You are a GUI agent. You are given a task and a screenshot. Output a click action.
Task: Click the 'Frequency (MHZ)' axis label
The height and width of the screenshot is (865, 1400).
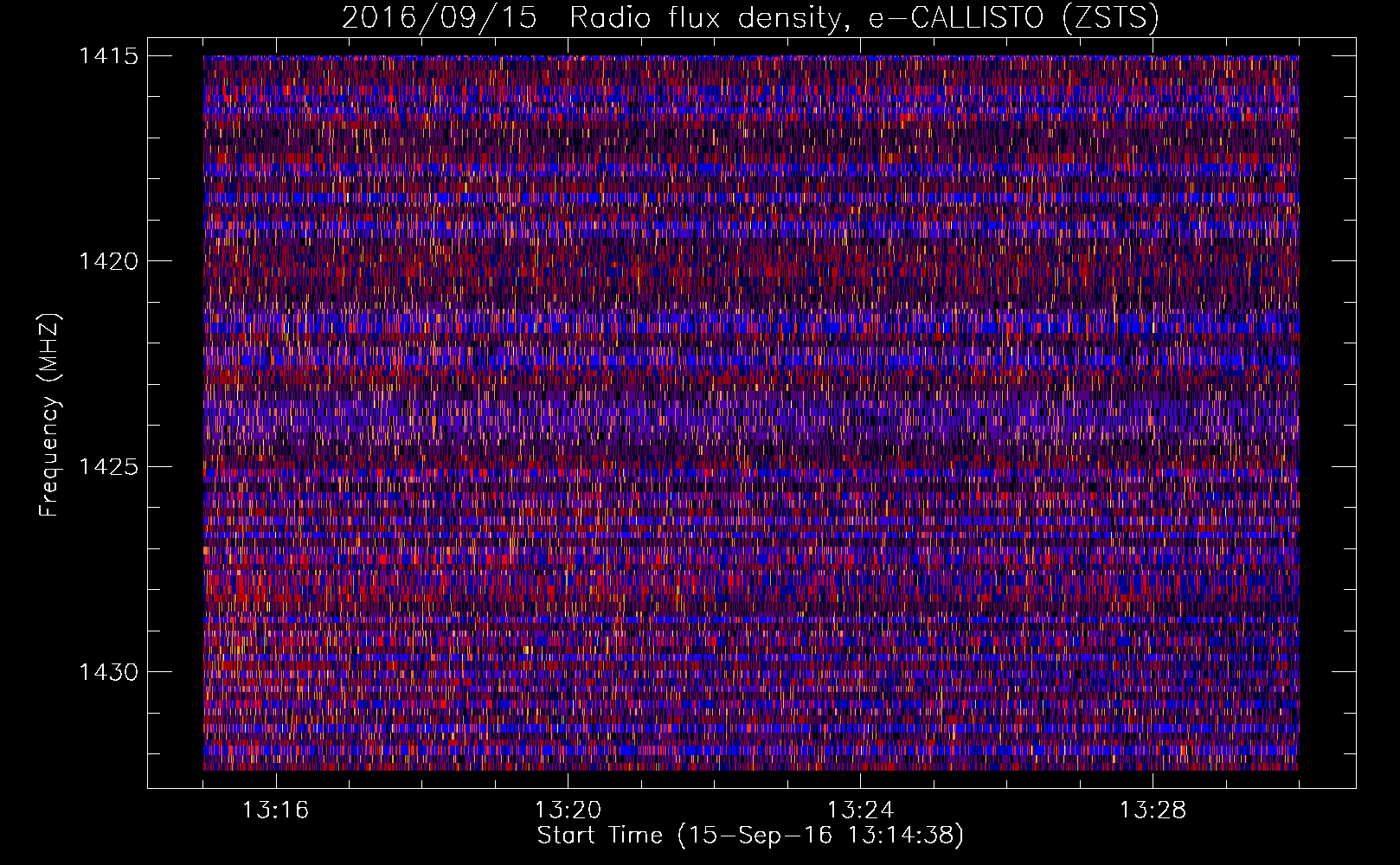(x=49, y=414)
